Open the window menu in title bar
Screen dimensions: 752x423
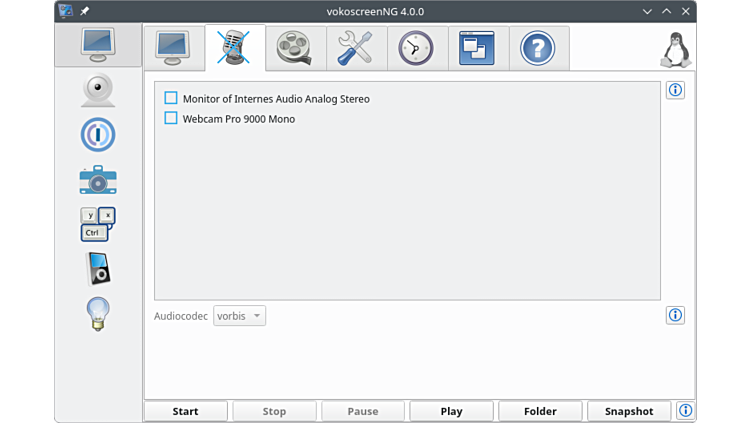(66, 11)
